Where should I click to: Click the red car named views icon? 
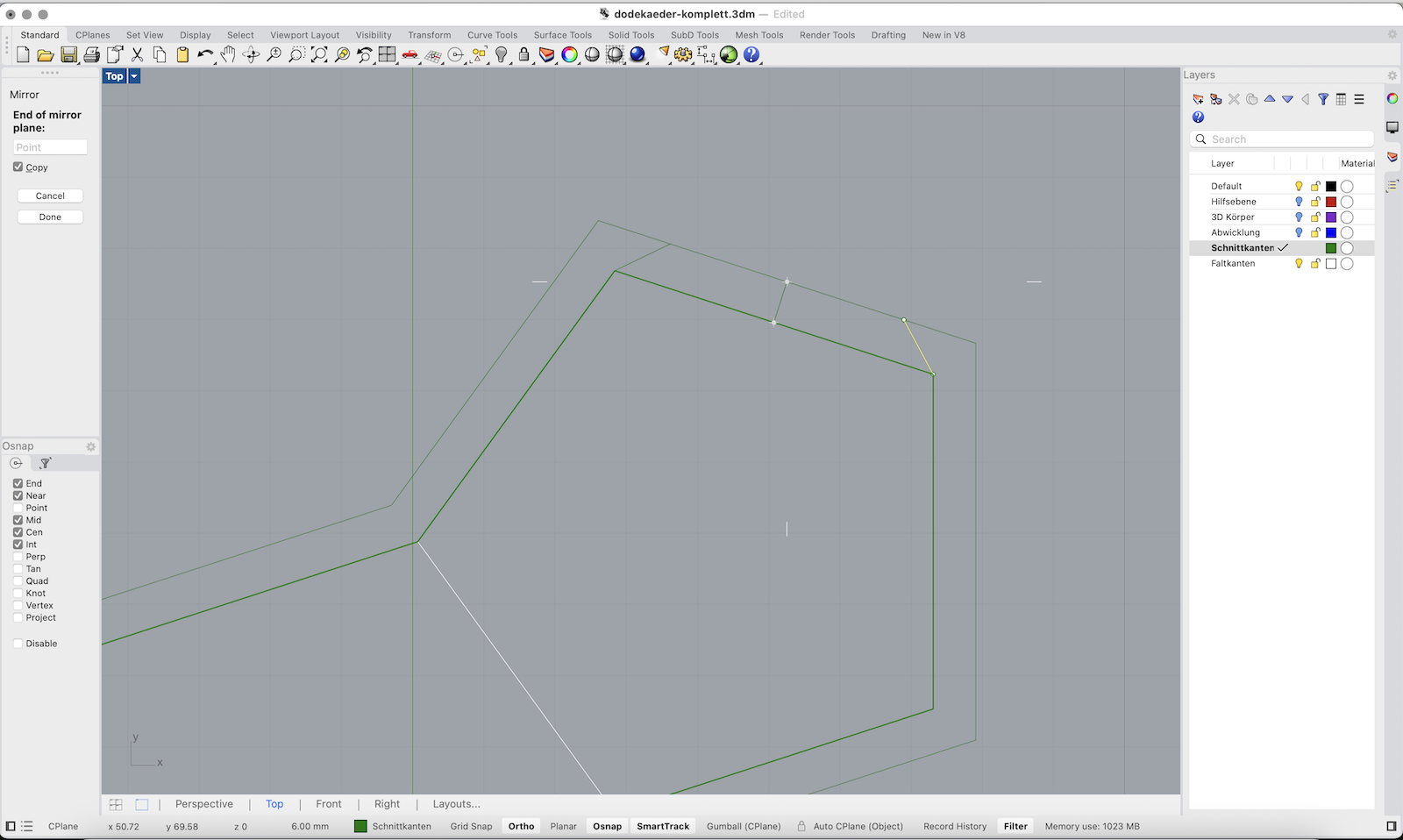(410, 54)
